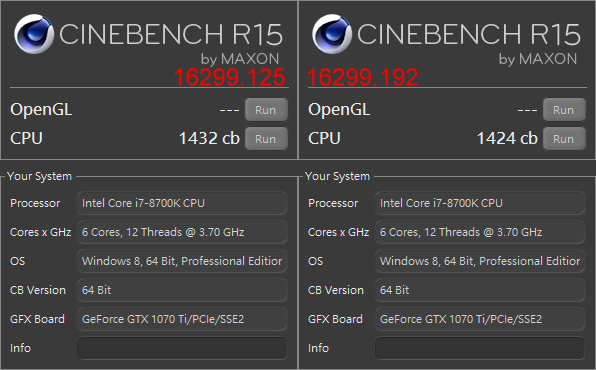Run the CPU test in left panel

coord(266,139)
